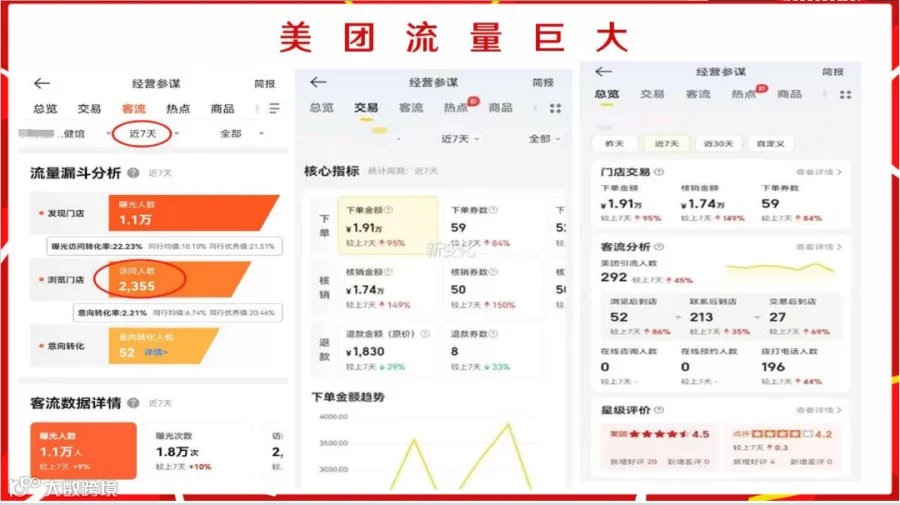The image size is (900, 505).
Task: Click help icon beside 流量漏斗分析
Action: coord(133,173)
